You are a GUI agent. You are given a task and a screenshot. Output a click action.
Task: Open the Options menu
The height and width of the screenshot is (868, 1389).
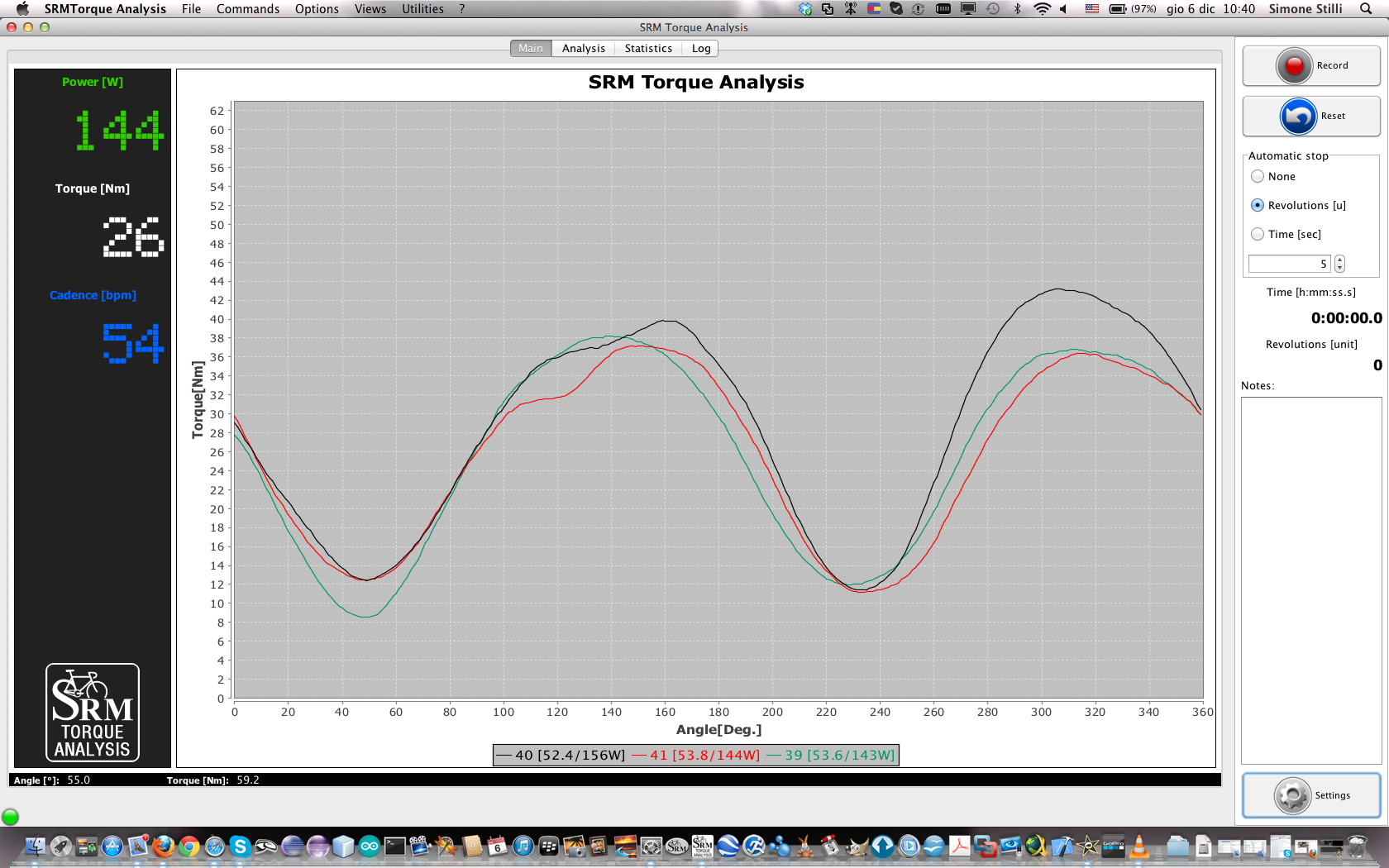click(317, 9)
